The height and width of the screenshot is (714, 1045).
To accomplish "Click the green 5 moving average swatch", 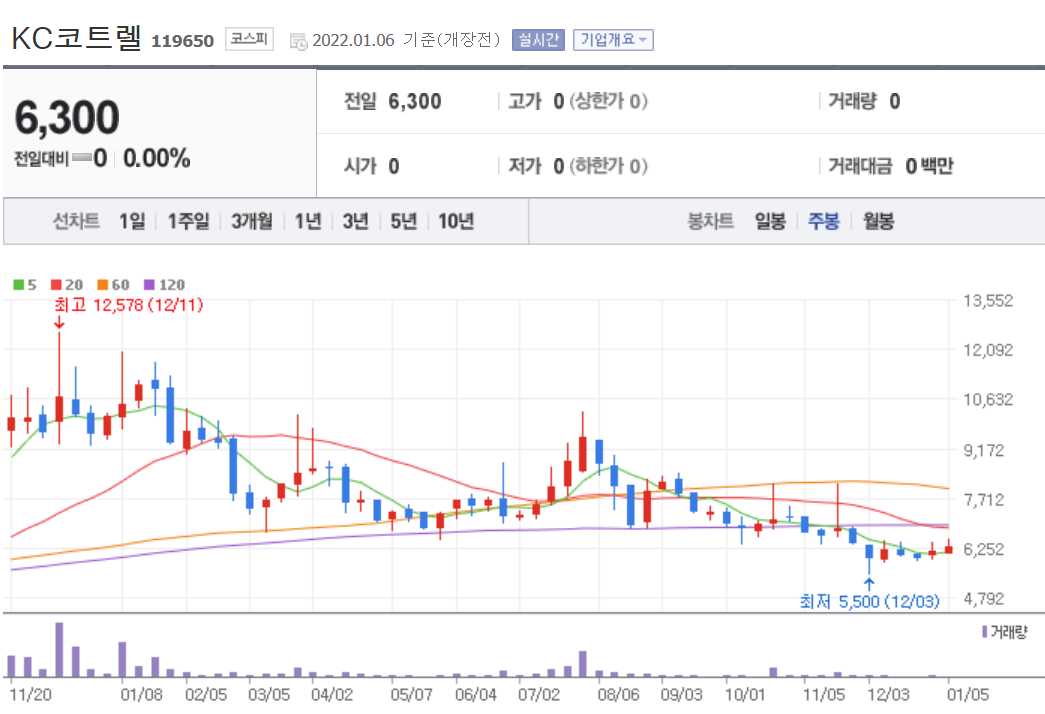I will [19, 285].
